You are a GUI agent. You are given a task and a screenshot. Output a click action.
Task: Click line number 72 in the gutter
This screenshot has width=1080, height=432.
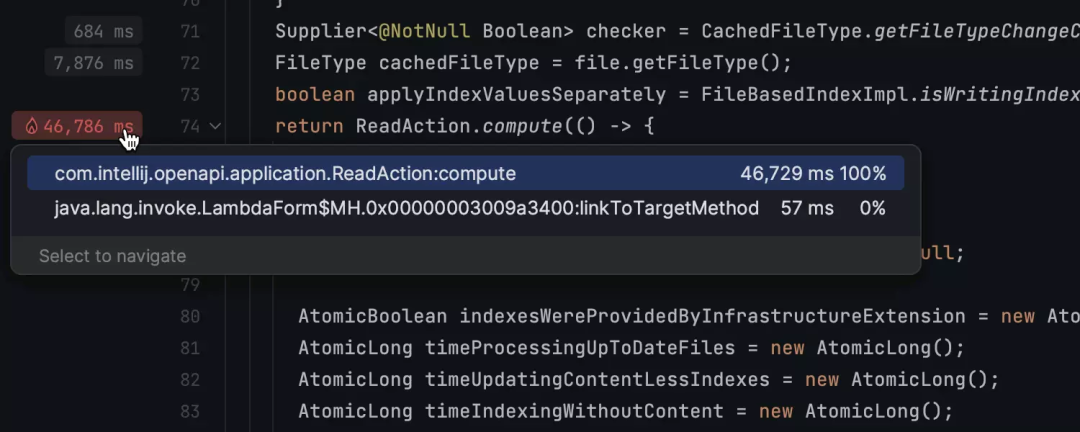pos(190,64)
